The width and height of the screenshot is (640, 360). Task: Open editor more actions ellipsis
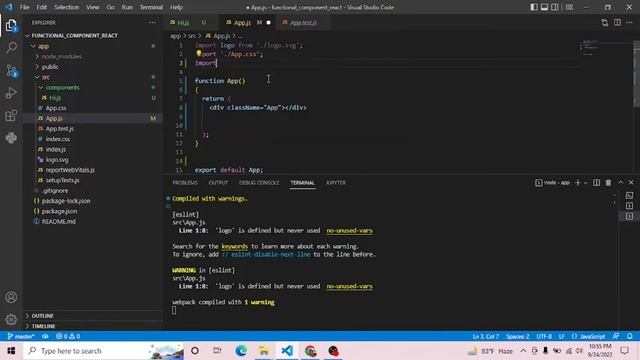coord(629,23)
